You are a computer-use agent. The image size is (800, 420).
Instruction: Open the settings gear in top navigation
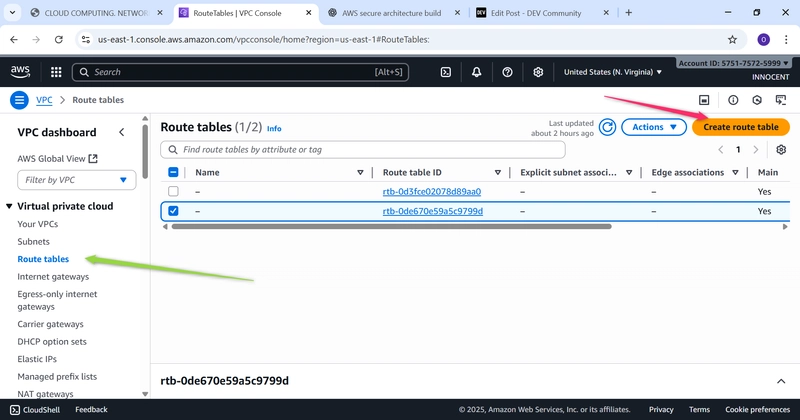click(x=538, y=72)
